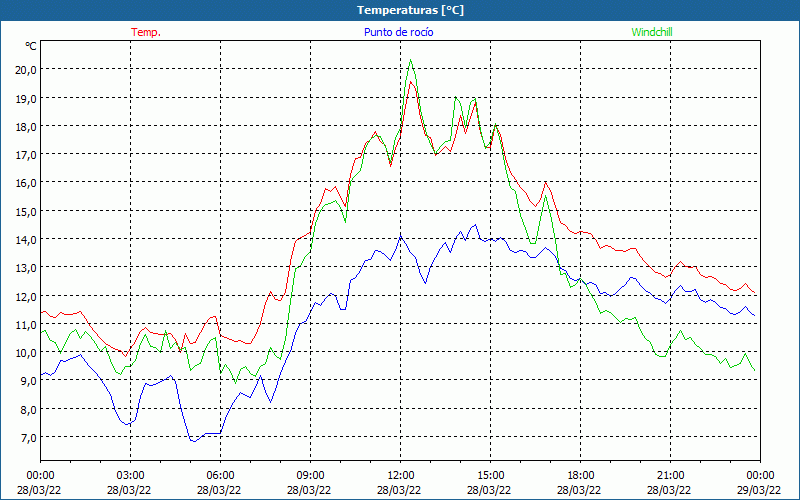The height and width of the screenshot is (500, 800).
Task: Click the '14,0' y-axis value
Action: 26,240
